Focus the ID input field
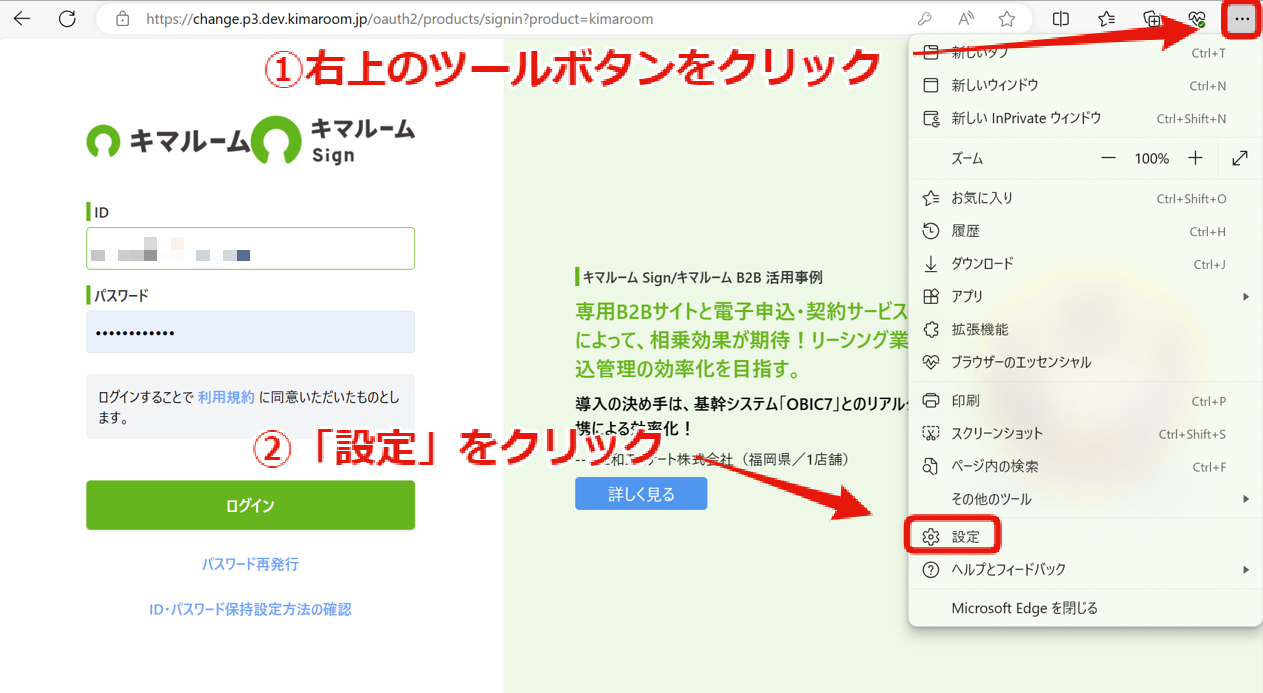The width and height of the screenshot is (1263, 693). 250,248
